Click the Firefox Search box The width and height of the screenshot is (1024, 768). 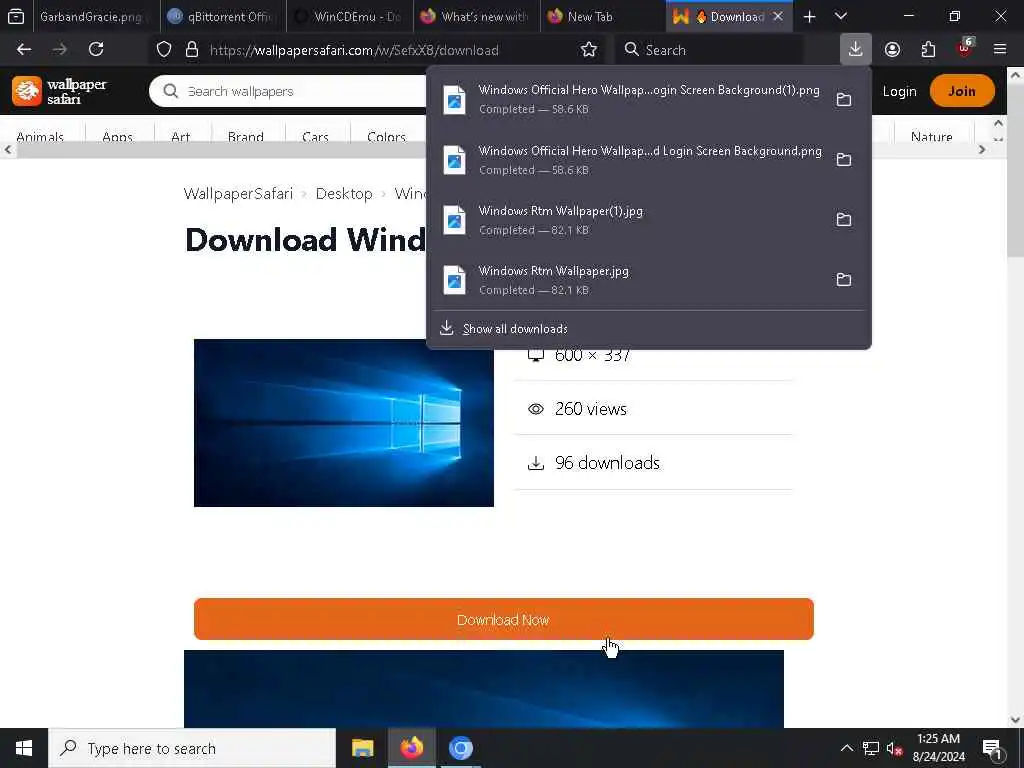tap(709, 50)
